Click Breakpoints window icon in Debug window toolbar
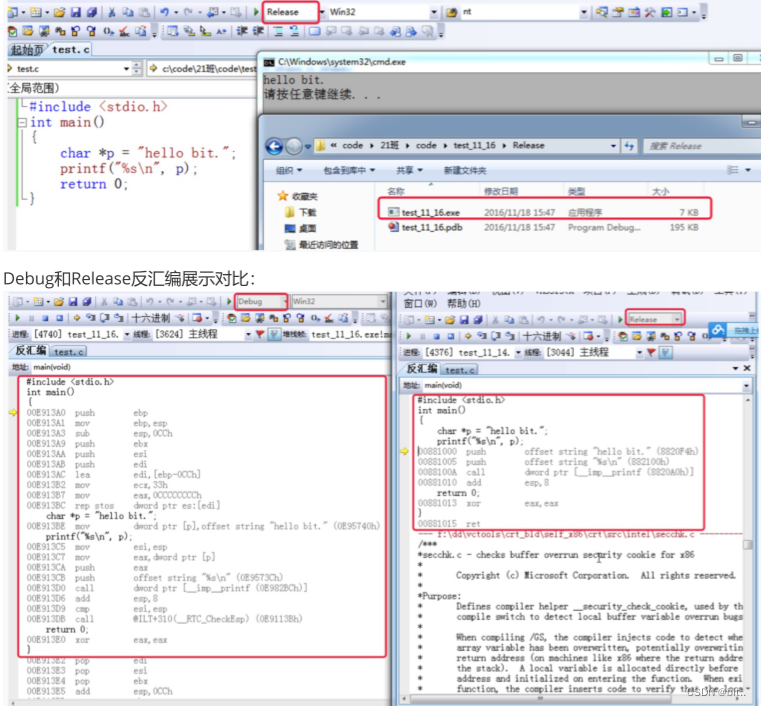 pyautogui.click(x=198, y=318)
